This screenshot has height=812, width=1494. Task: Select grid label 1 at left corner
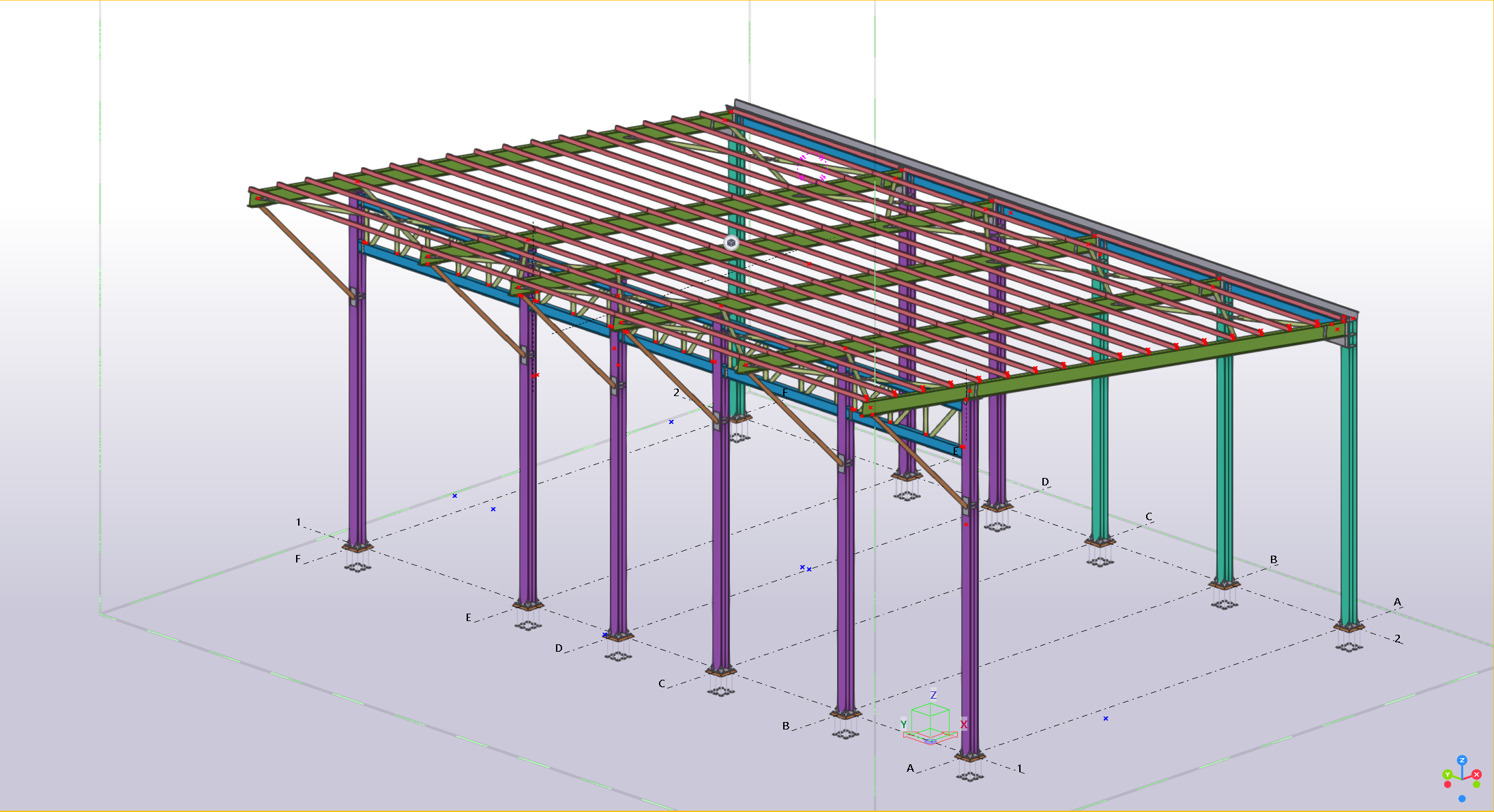[x=298, y=522]
